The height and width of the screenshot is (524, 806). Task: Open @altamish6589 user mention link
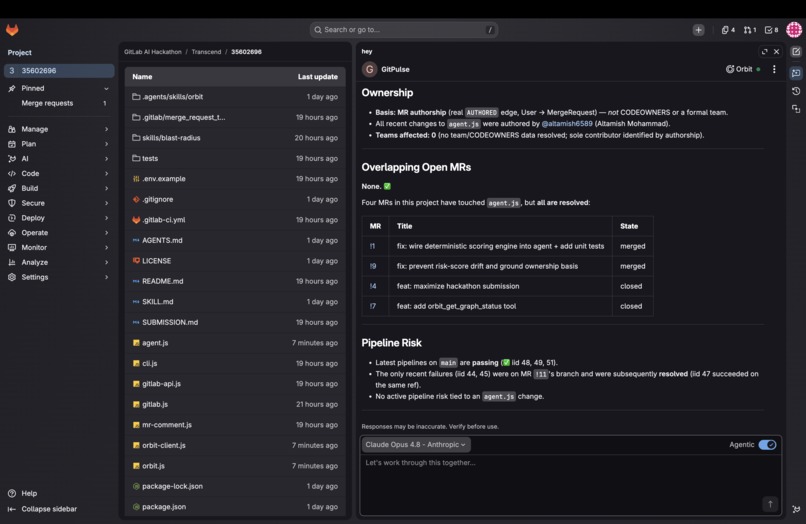coord(567,124)
